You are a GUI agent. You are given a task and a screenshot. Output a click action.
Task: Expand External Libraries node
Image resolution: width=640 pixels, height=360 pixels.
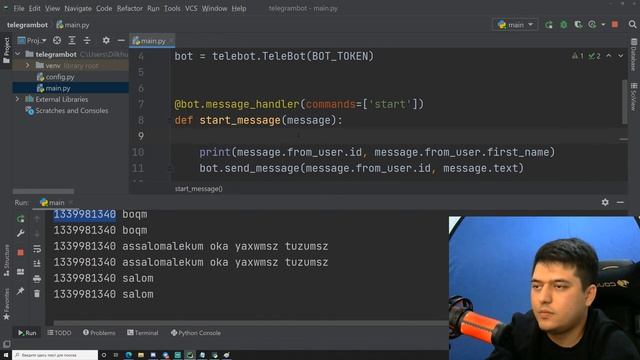(18, 99)
